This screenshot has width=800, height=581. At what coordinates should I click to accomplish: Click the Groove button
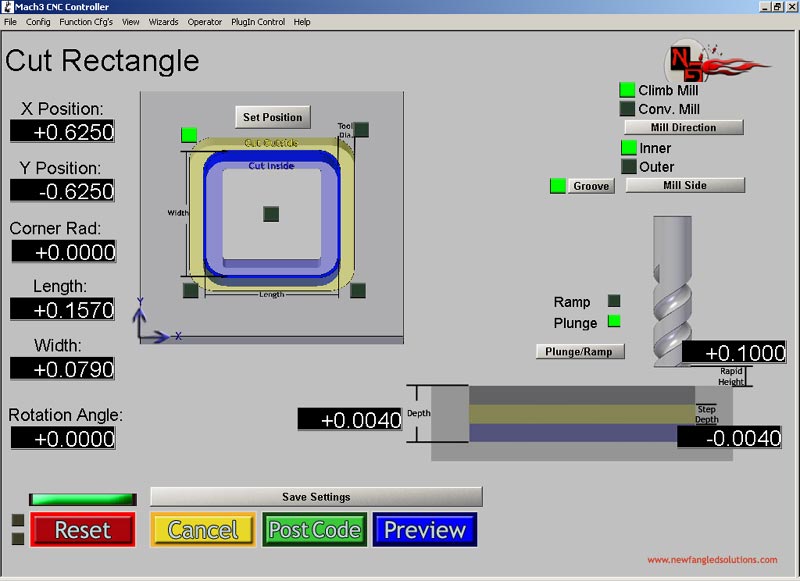pyautogui.click(x=591, y=186)
